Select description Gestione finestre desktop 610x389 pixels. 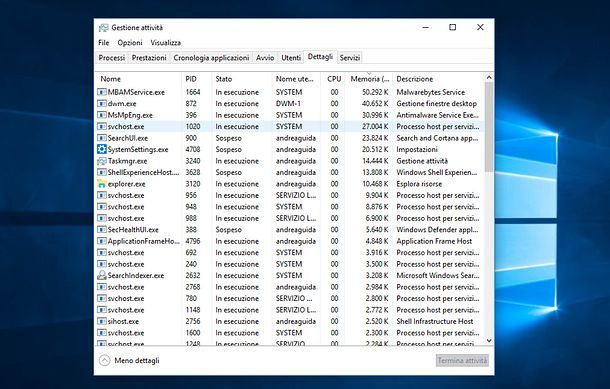point(436,103)
